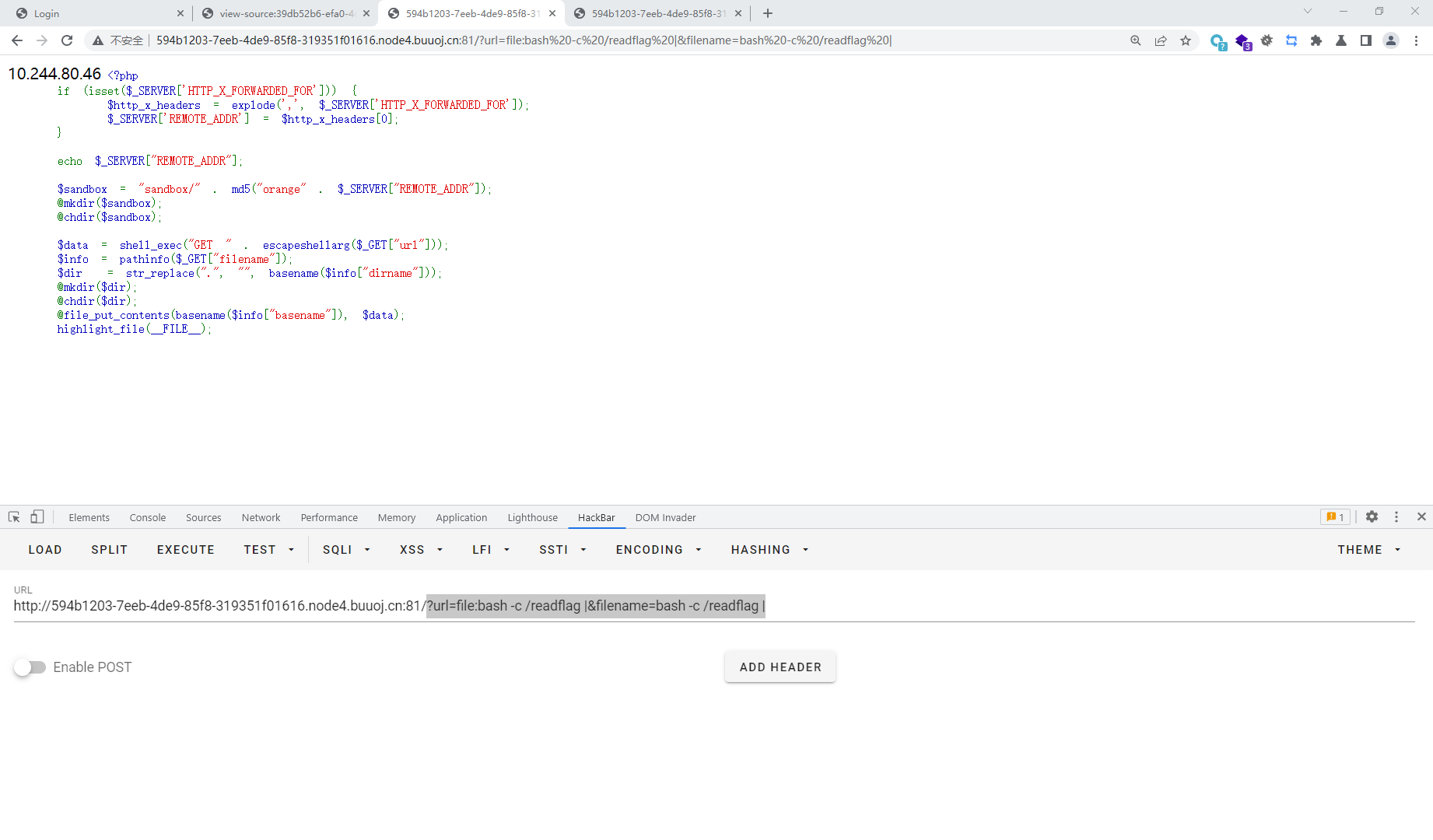Expand the HASHING dropdown
This screenshot has width=1433, height=840.
pos(770,549)
